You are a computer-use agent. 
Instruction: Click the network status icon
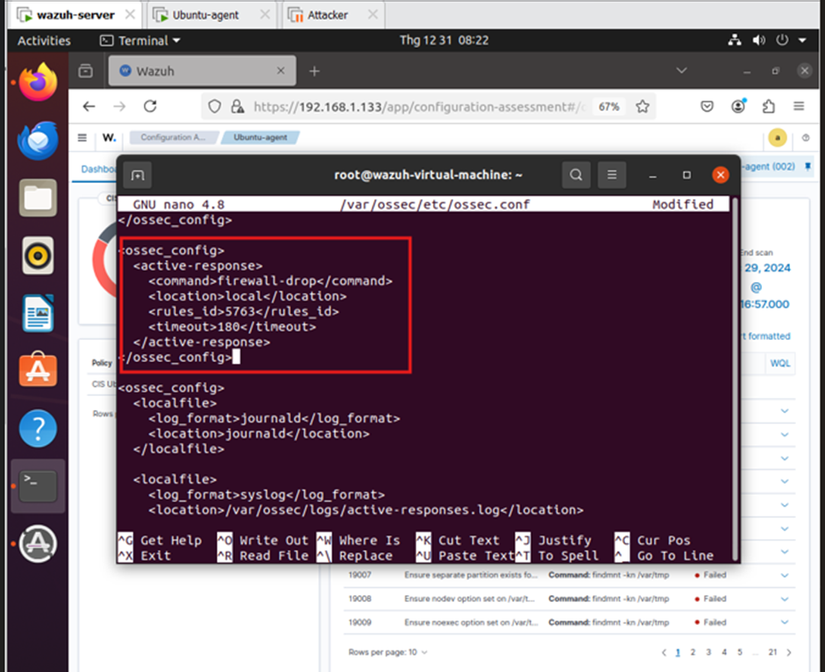(x=735, y=41)
